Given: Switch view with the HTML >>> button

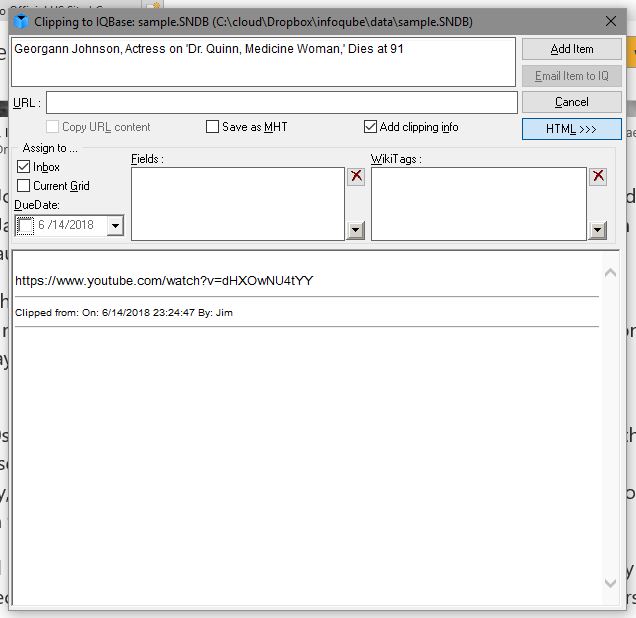Looking at the screenshot, I should [x=571, y=130].
